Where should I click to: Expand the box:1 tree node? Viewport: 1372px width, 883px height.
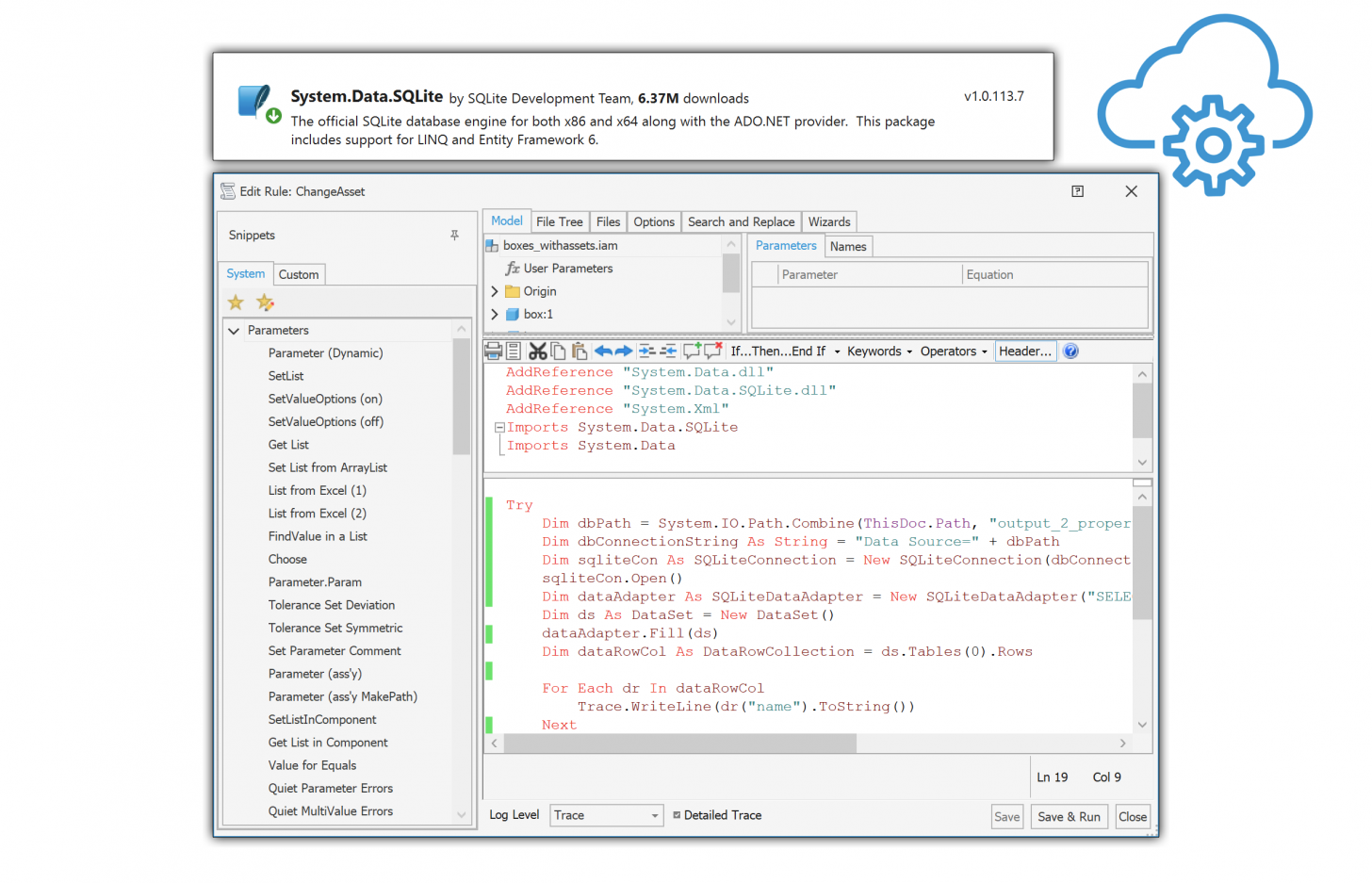point(495,314)
